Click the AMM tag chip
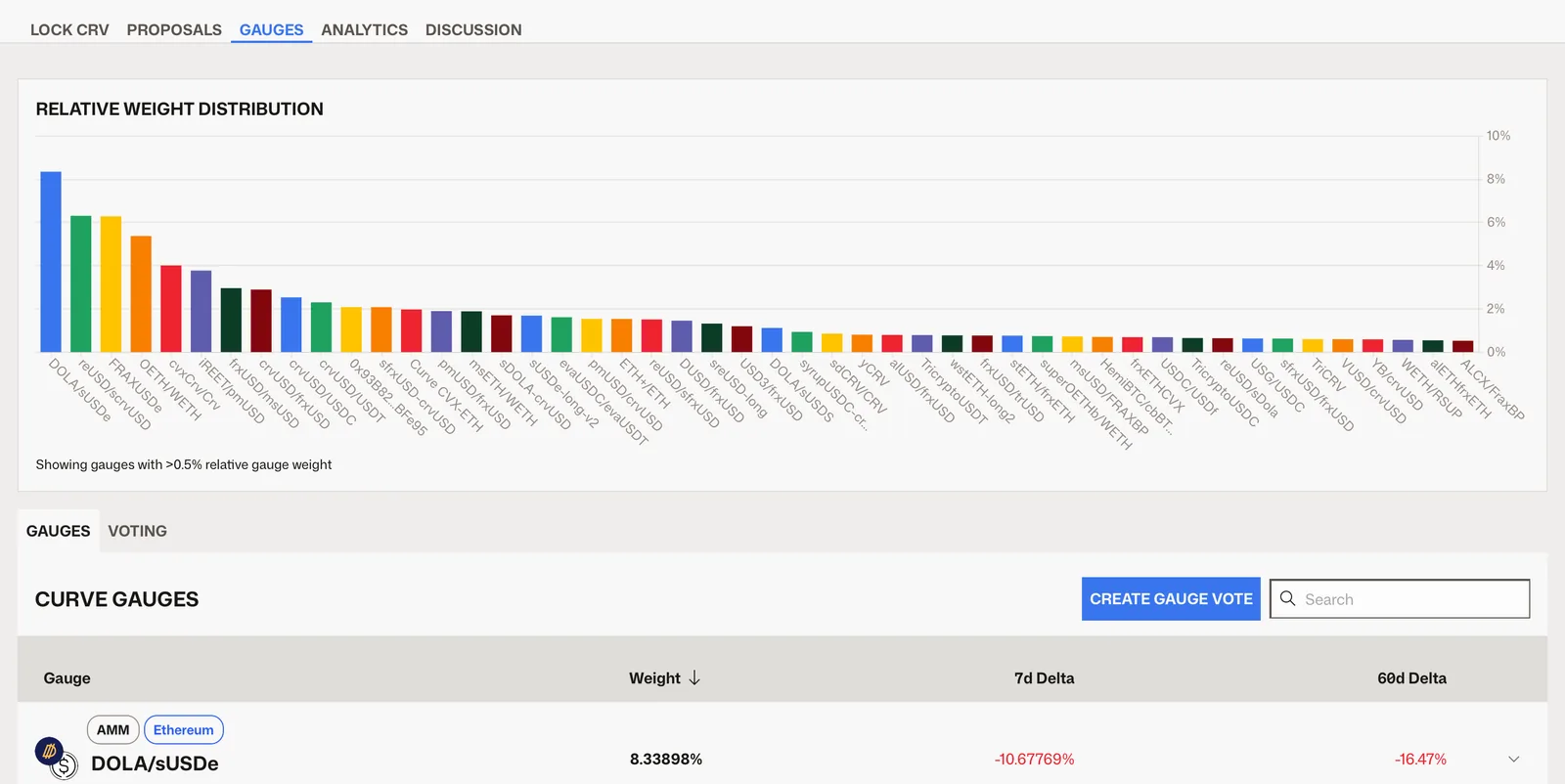The image size is (1565, 784). [112, 730]
